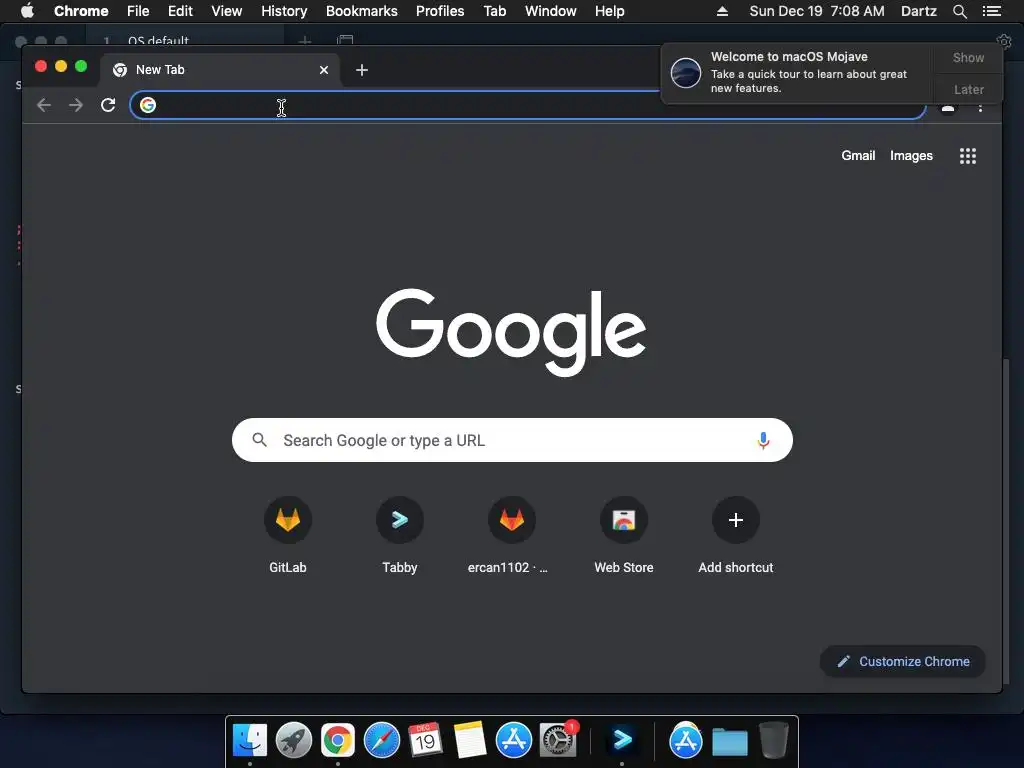Open the History menu
The height and width of the screenshot is (768, 1024).
point(284,11)
